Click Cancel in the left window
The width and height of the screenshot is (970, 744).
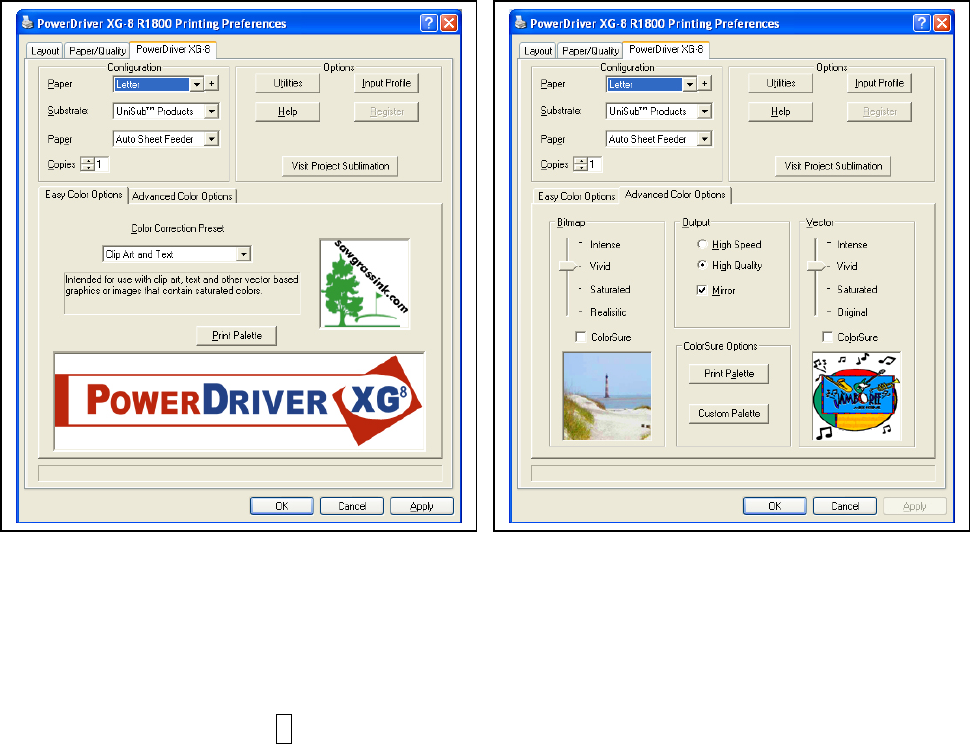pos(352,506)
